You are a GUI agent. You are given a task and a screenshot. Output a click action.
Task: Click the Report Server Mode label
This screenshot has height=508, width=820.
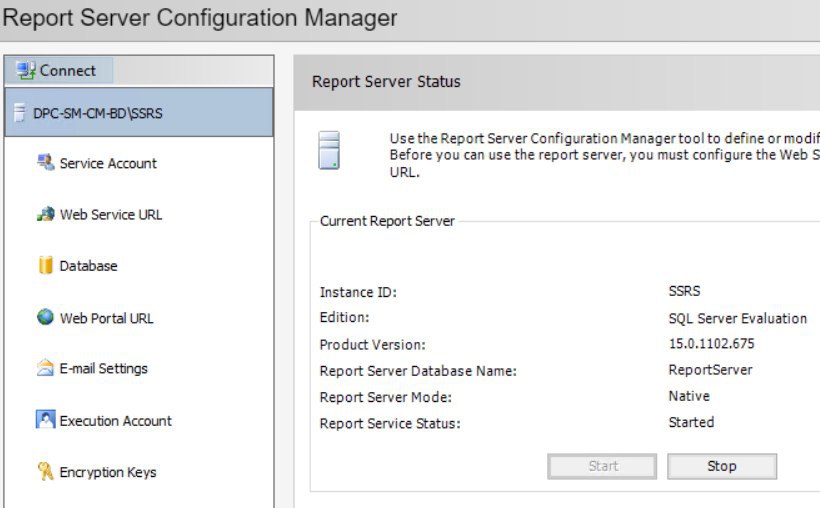[x=385, y=397]
